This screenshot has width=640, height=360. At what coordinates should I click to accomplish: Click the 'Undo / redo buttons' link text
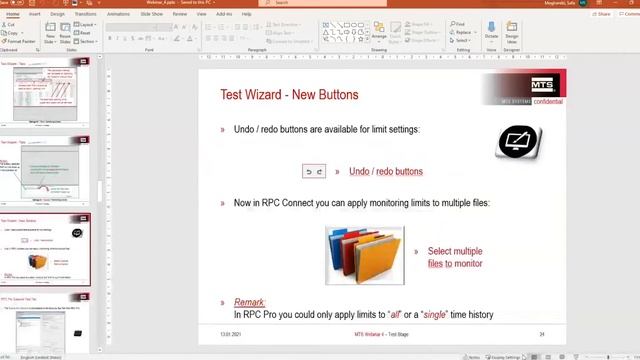[x=386, y=171]
